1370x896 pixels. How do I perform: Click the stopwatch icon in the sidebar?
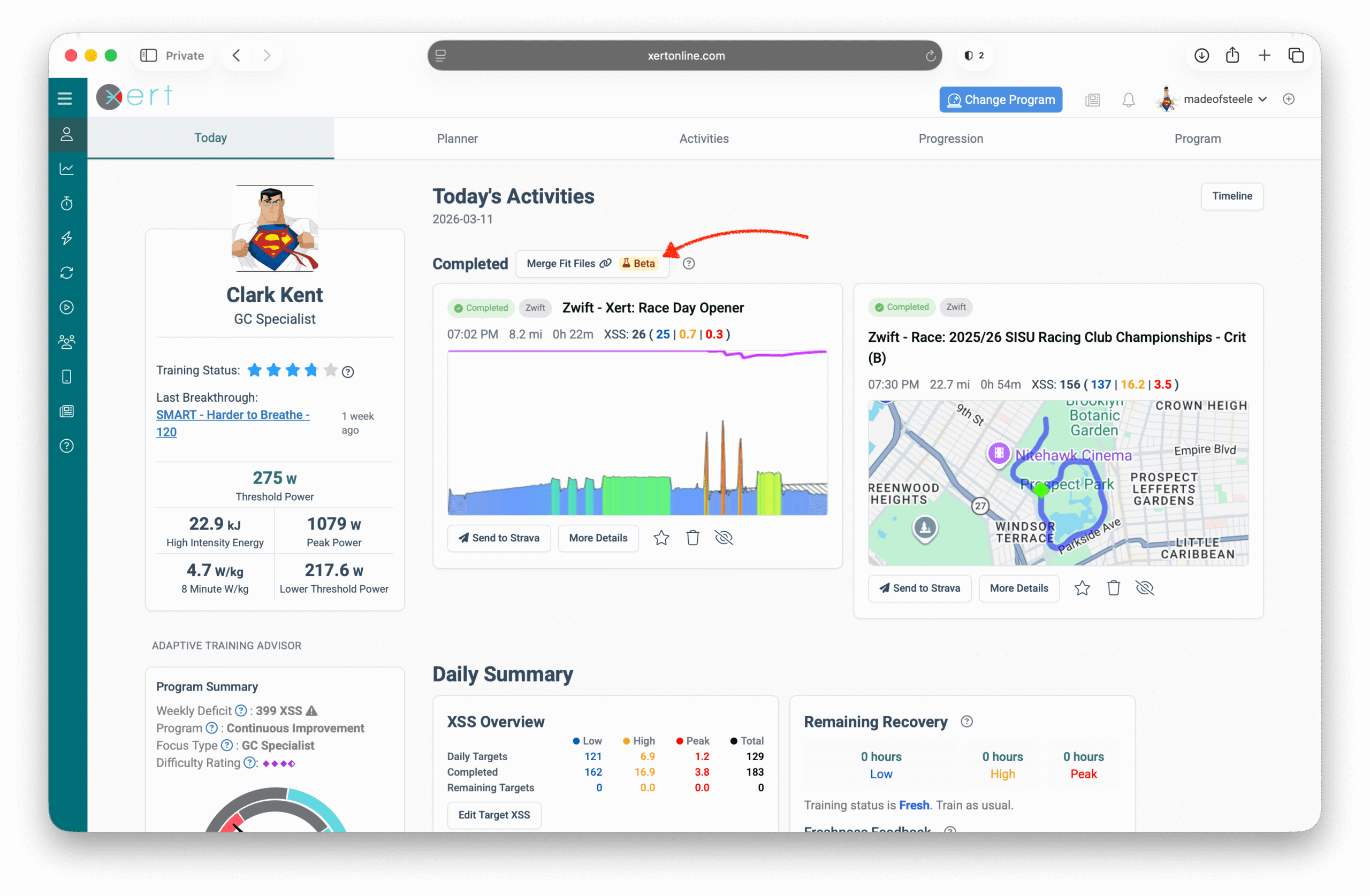67,203
